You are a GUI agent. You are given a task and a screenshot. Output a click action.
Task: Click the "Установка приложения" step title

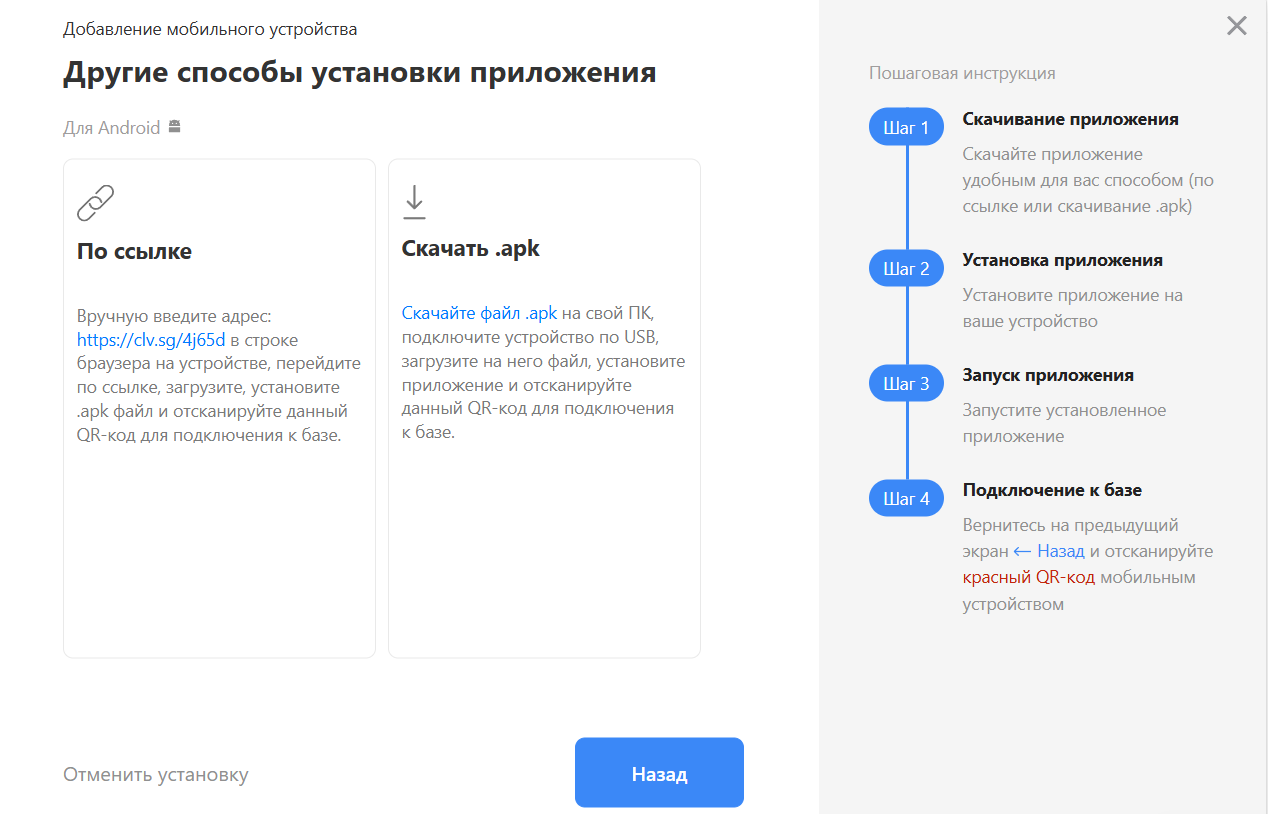tap(1063, 260)
